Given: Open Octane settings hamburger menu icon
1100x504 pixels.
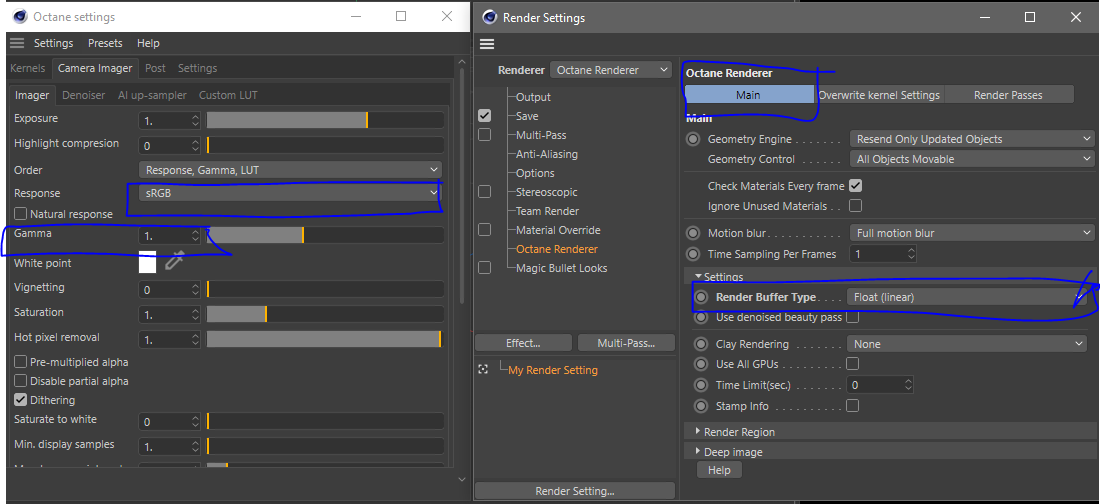Looking at the screenshot, I should pyautogui.click(x=17, y=43).
